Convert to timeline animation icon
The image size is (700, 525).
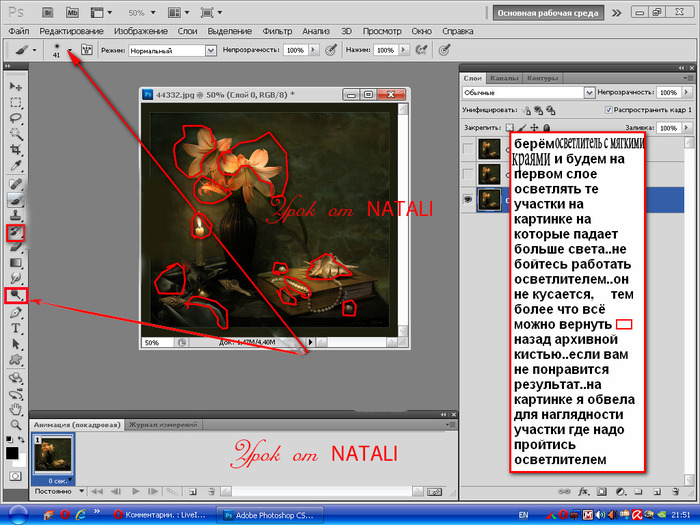click(434, 492)
